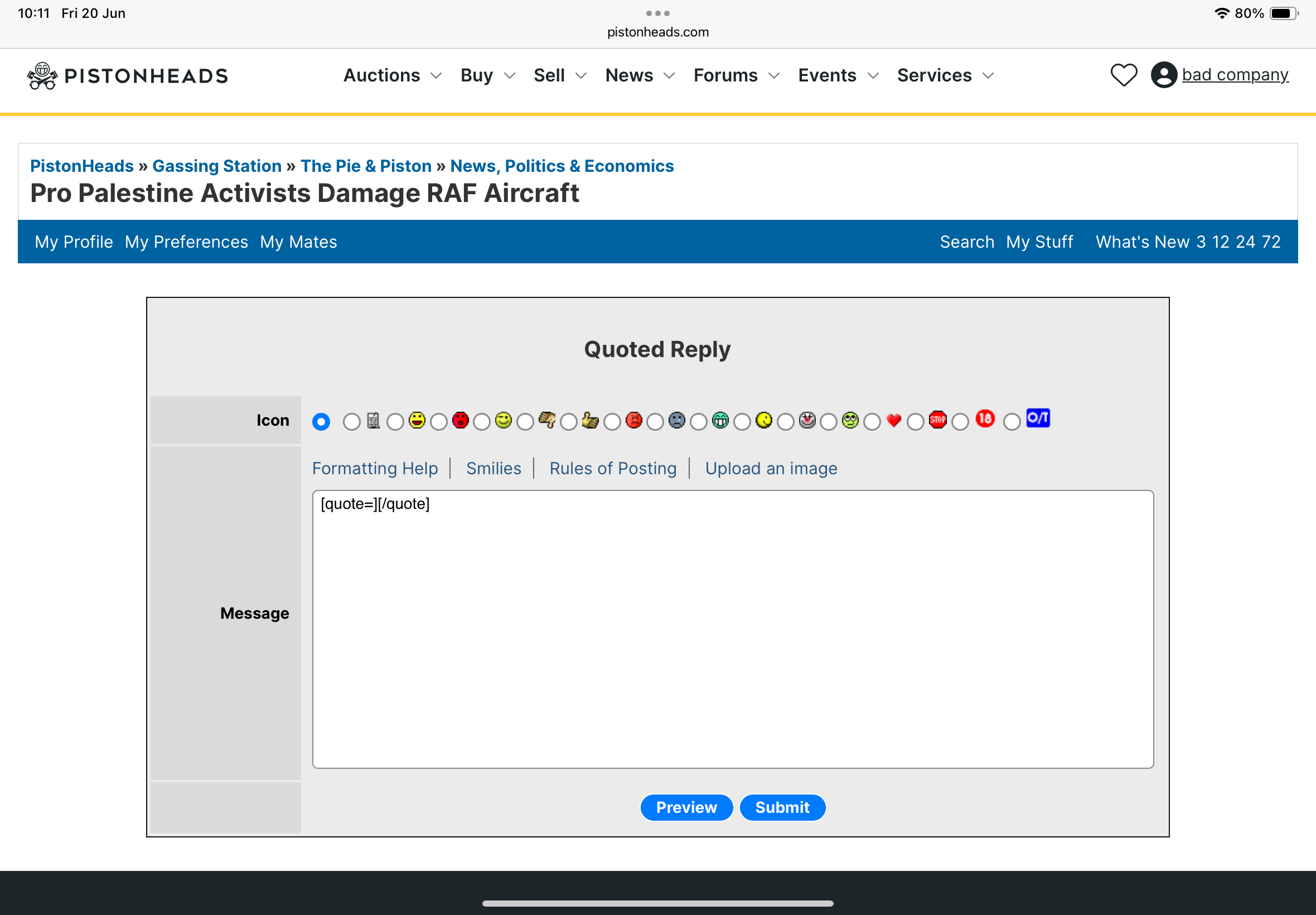Click the STOP sign post icon
The image size is (1316, 915).
(937, 420)
